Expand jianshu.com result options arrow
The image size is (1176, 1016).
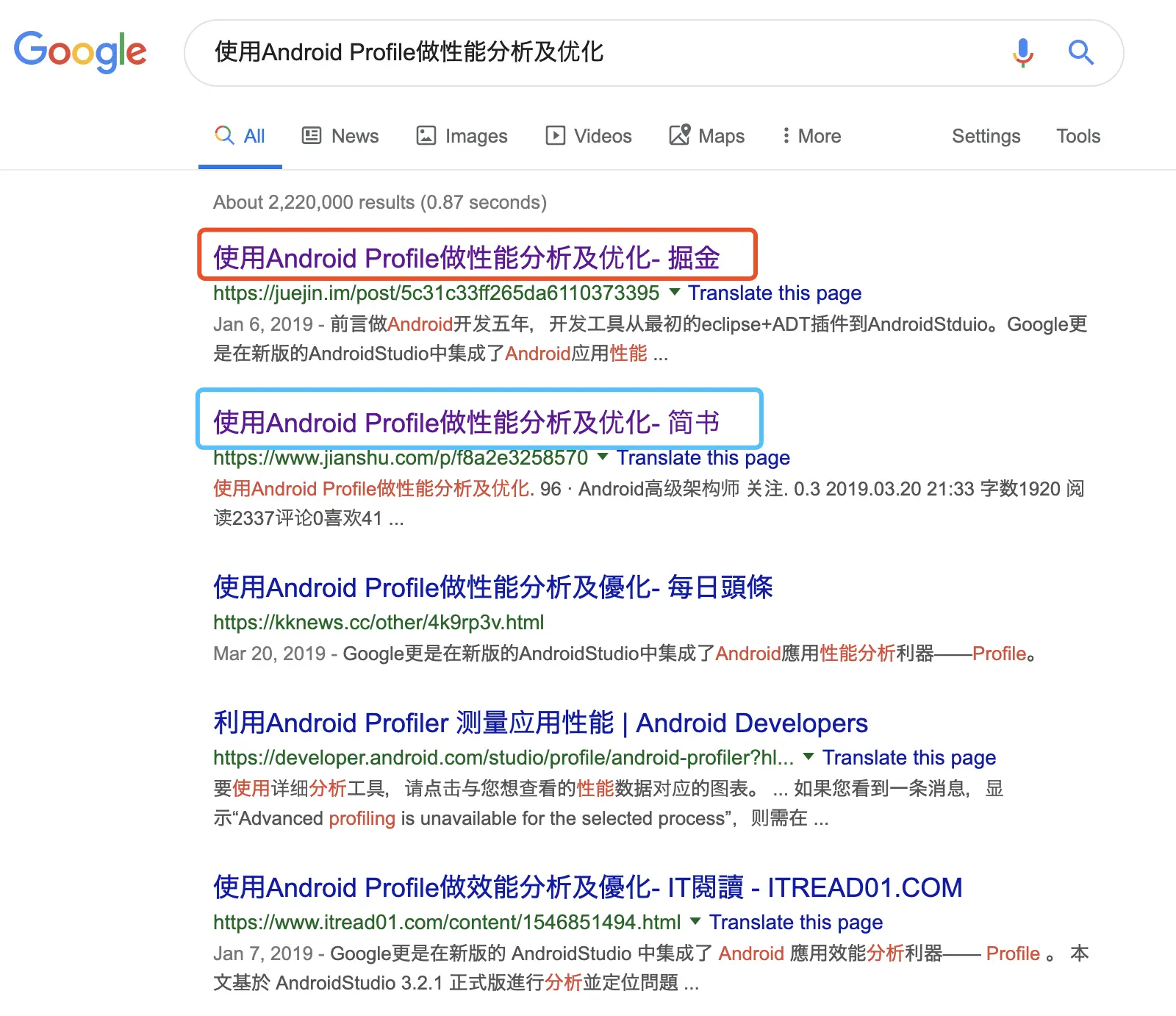(603, 457)
